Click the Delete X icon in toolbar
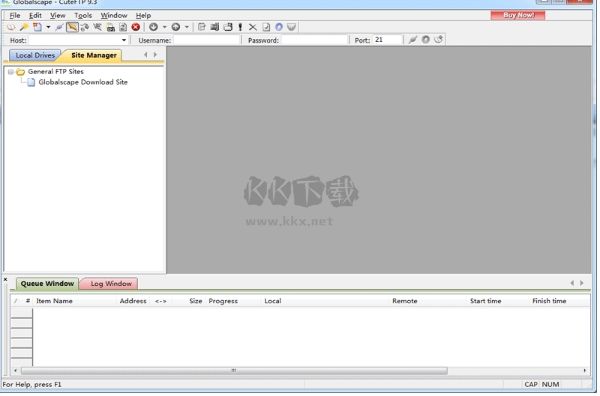Viewport: 600px width, 396px height. tap(253, 27)
